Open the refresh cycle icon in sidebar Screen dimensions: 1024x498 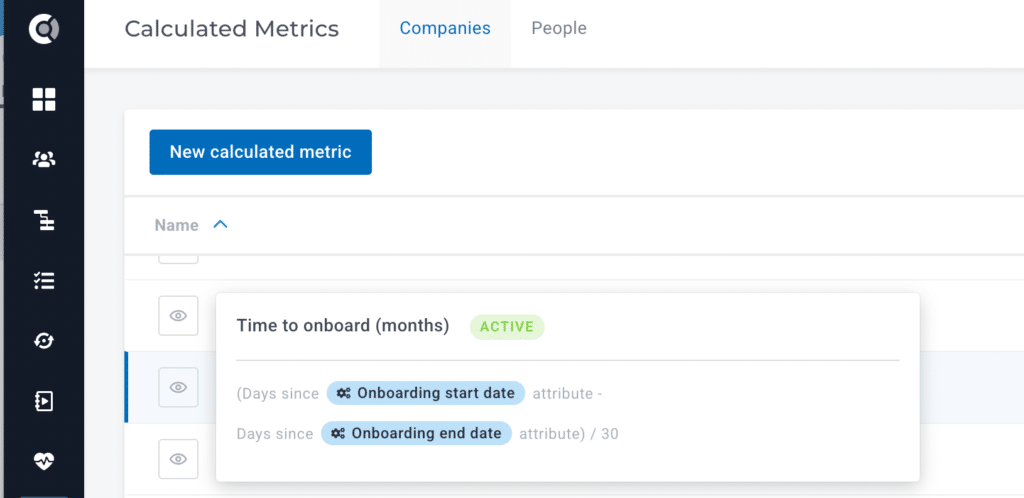44,341
